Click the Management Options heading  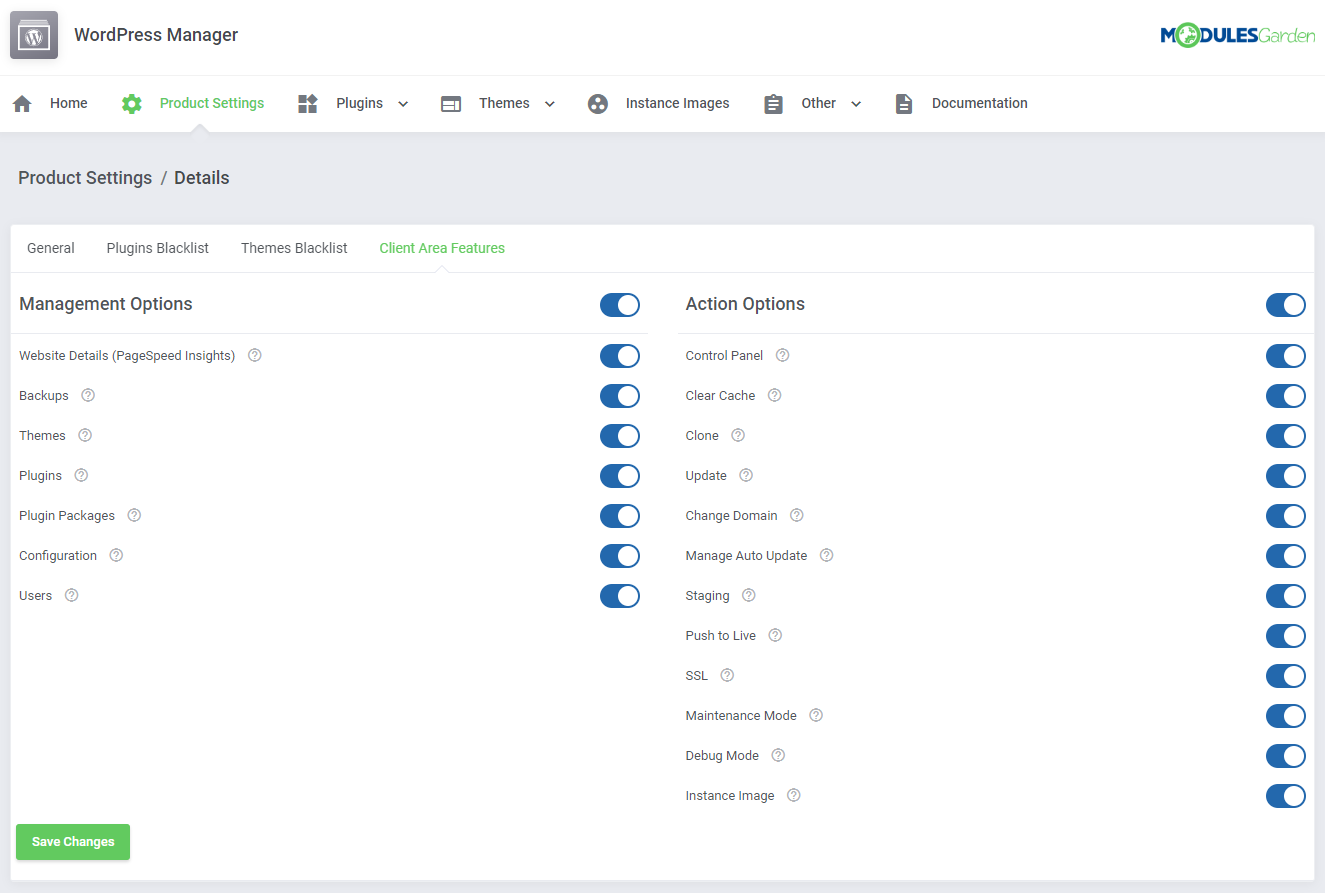(x=106, y=304)
